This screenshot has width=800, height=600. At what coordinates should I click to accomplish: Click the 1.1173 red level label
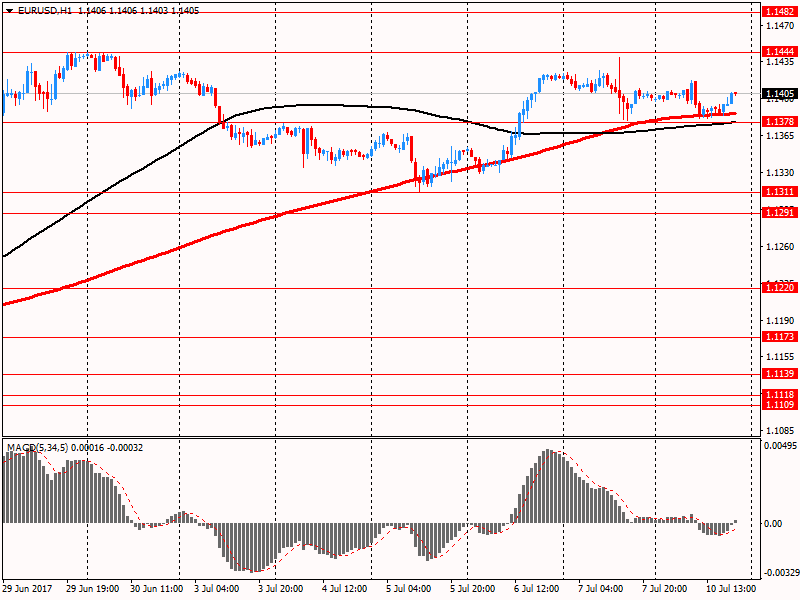780,337
